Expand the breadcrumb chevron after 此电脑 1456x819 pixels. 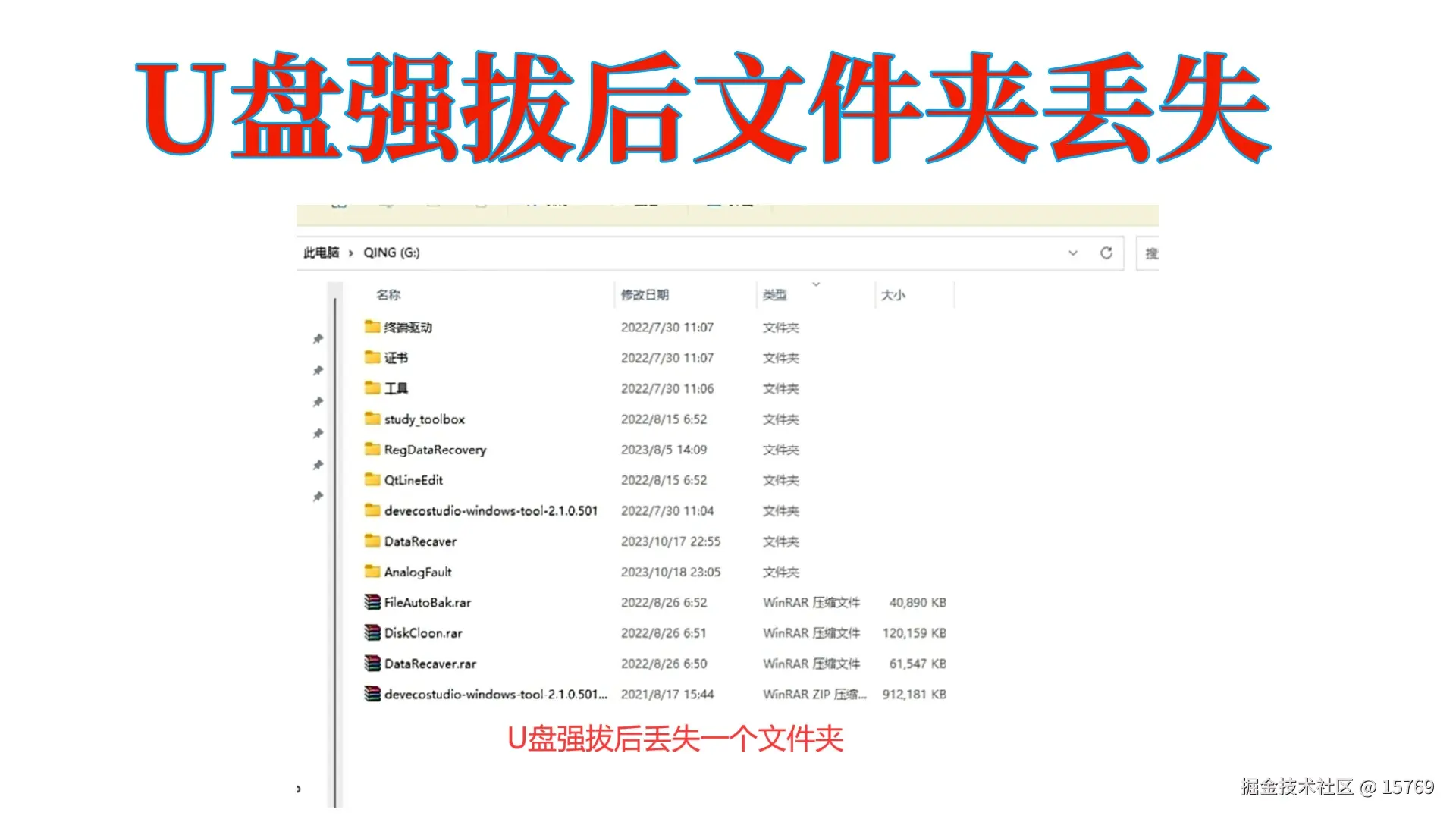coord(350,253)
